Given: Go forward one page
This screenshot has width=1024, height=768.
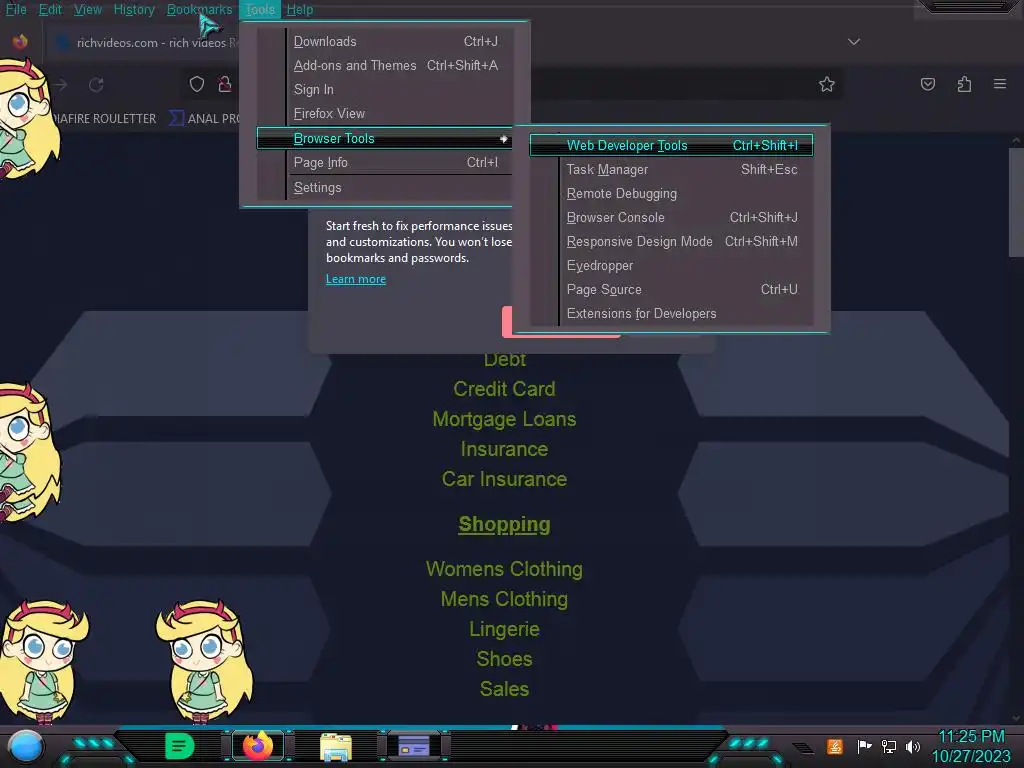Looking at the screenshot, I should 61,84.
